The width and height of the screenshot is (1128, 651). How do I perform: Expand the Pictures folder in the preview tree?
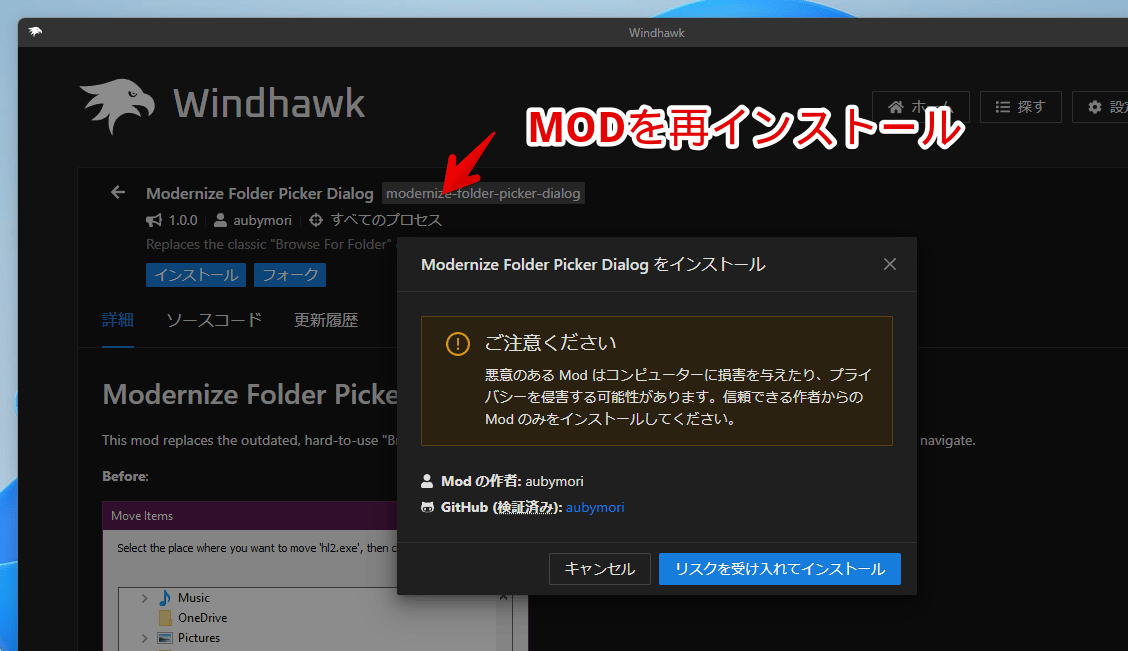pos(144,638)
